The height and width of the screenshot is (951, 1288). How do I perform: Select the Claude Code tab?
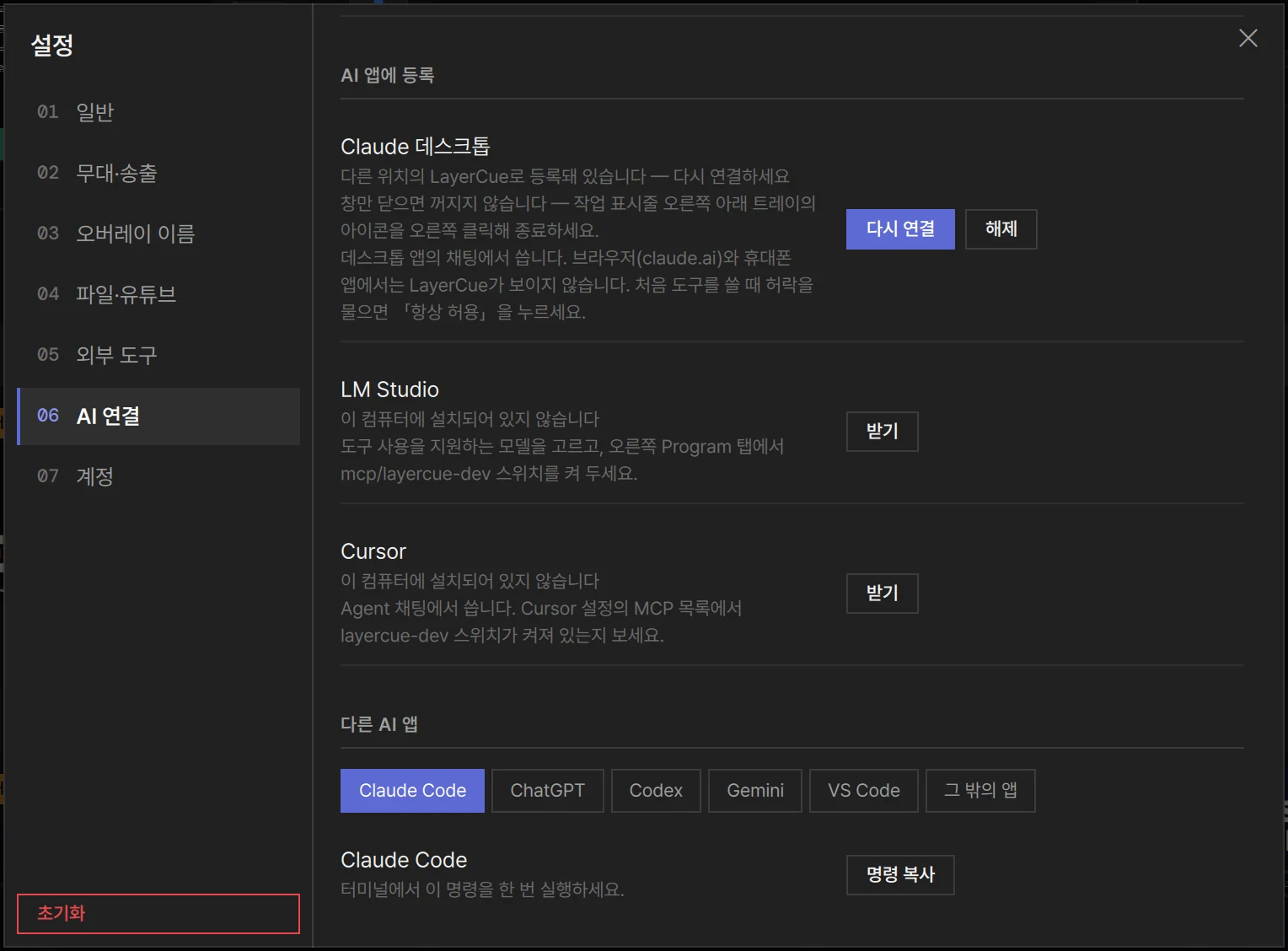click(412, 791)
